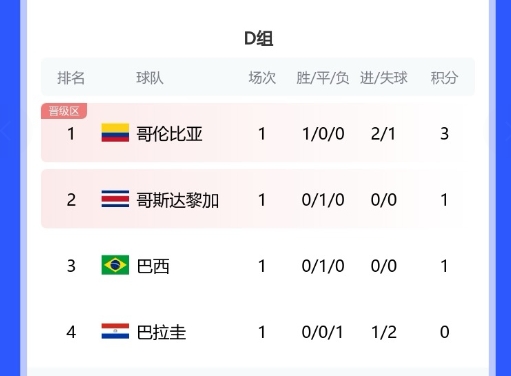Click the 排名 column header
The image size is (511, 376).
pos(71,78)
